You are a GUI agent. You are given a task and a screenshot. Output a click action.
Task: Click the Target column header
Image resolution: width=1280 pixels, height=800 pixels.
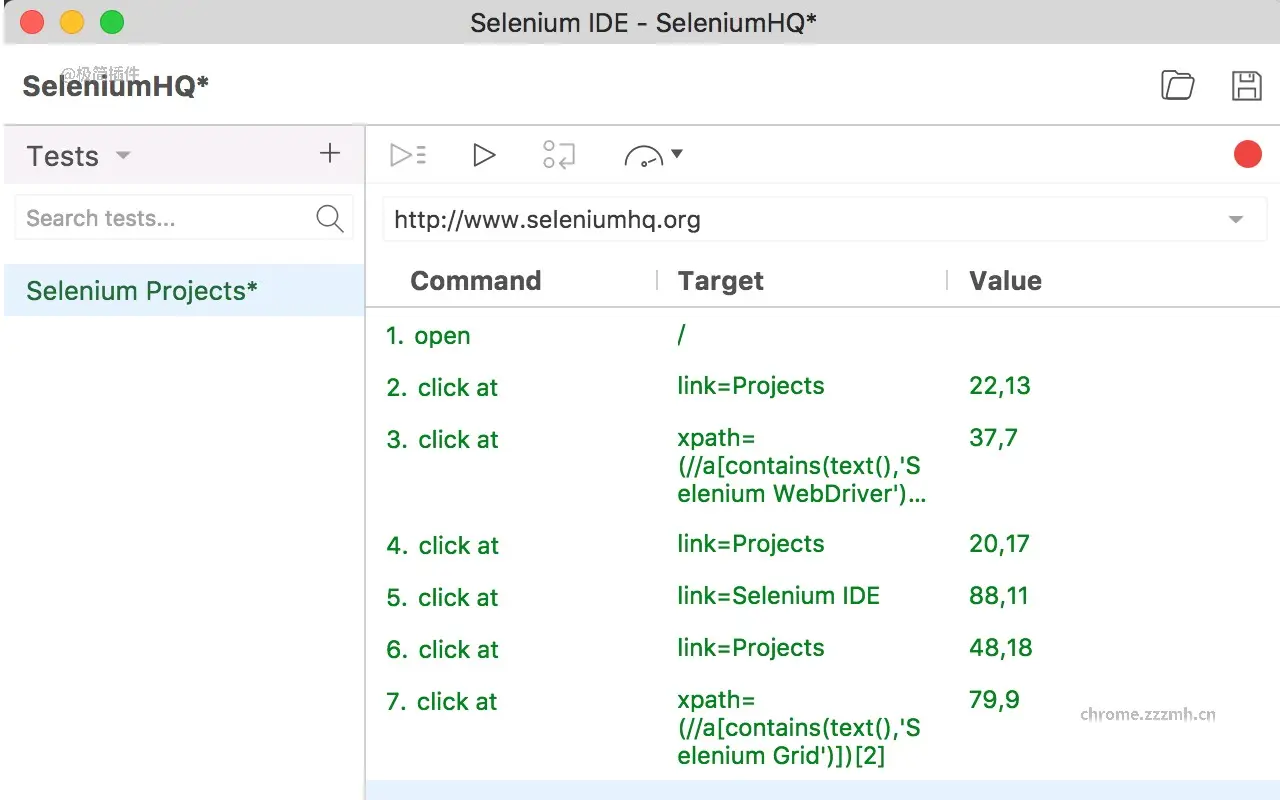[x=720, y=281]
